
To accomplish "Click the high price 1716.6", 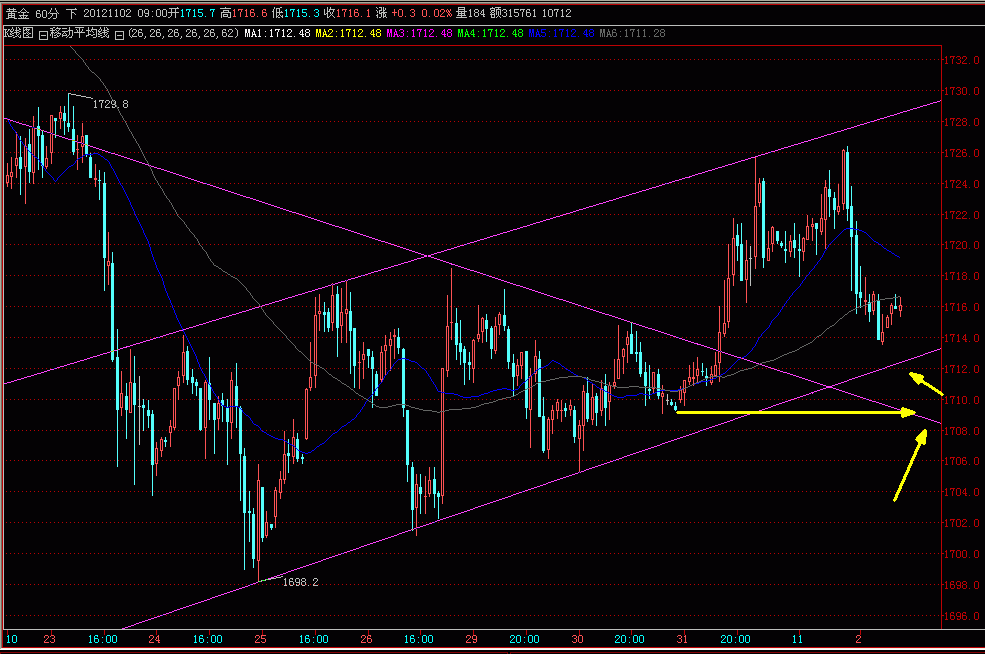I will pos(249,13).
